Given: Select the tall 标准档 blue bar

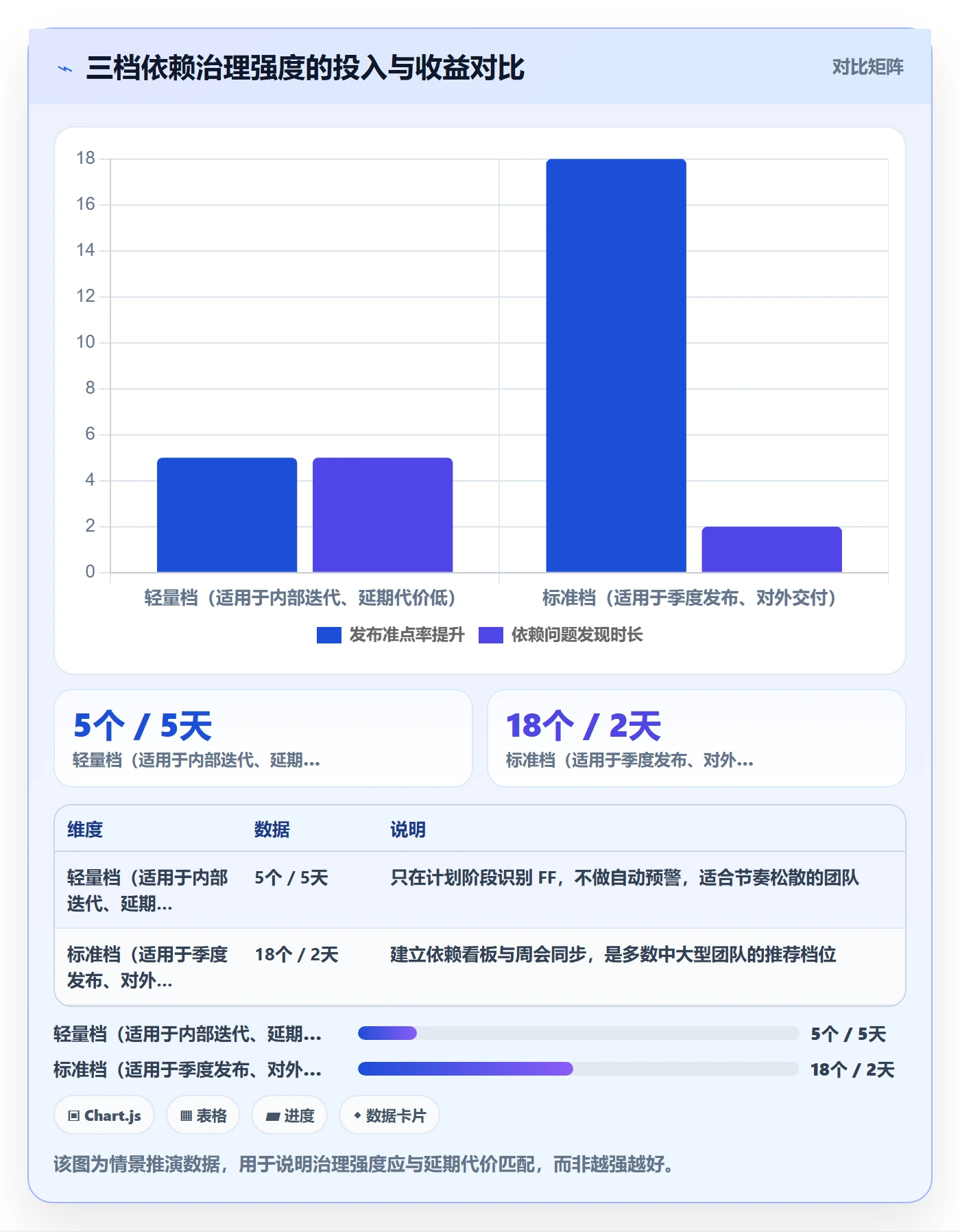Looking at the screenshot, I should (616, 366).
